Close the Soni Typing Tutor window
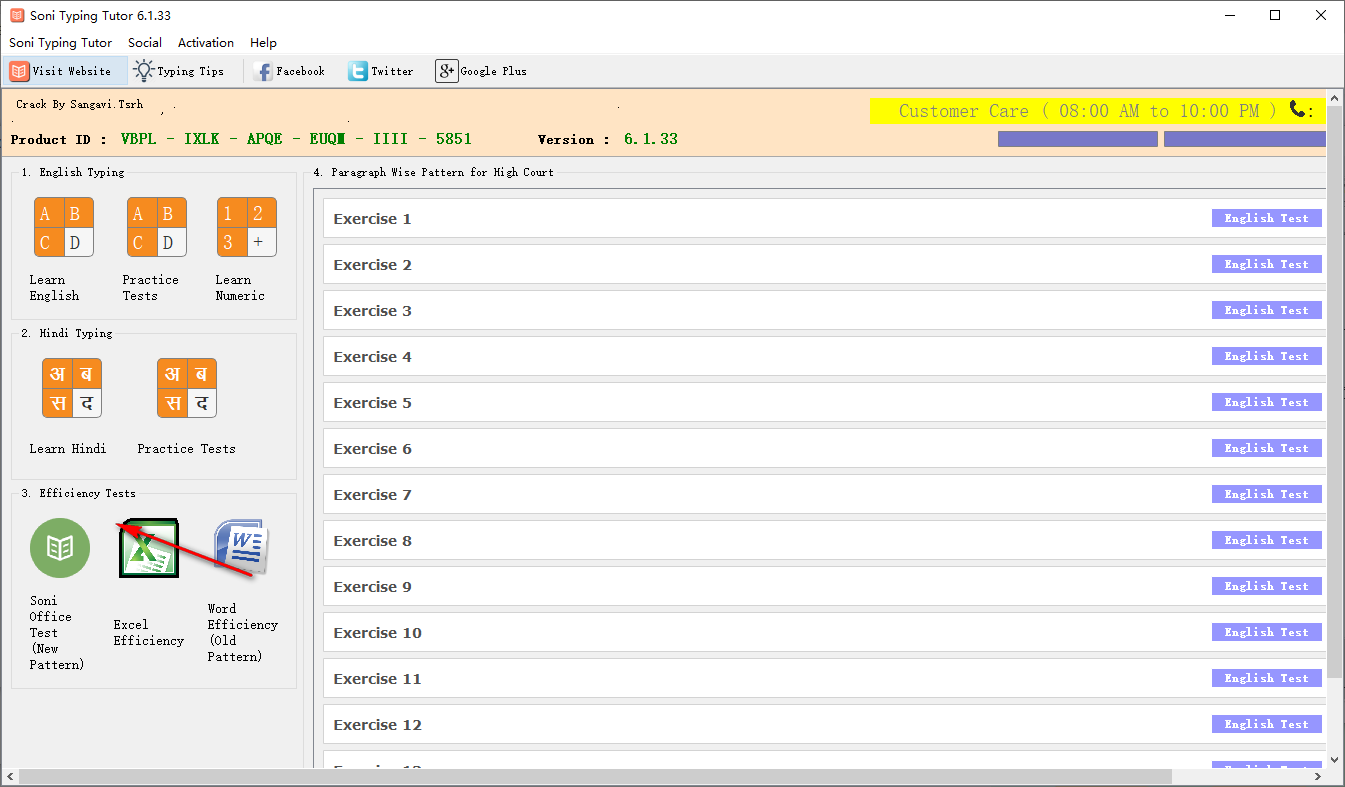1345x787 pixels. pyautogui.click(x=1321, y=15)
